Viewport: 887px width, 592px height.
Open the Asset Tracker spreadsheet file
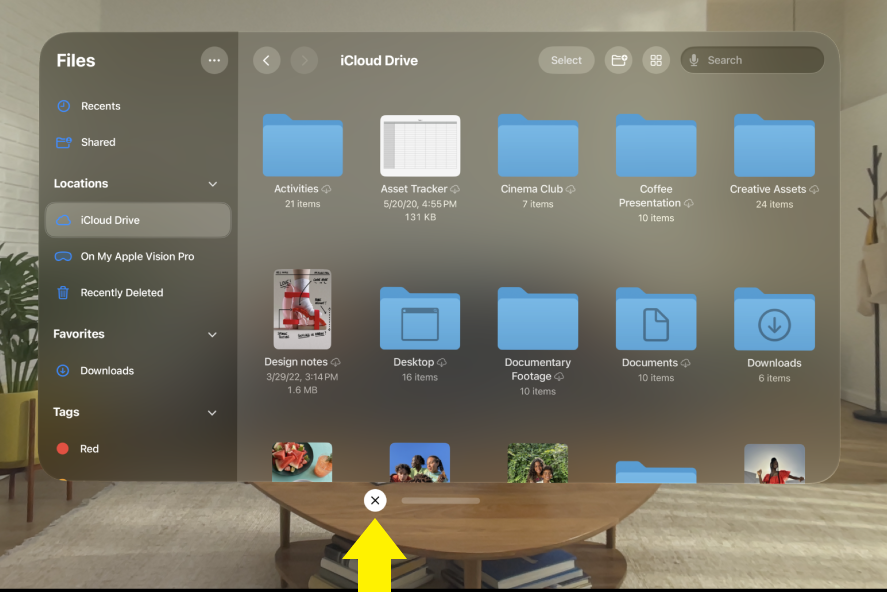(x=420, y=146)
